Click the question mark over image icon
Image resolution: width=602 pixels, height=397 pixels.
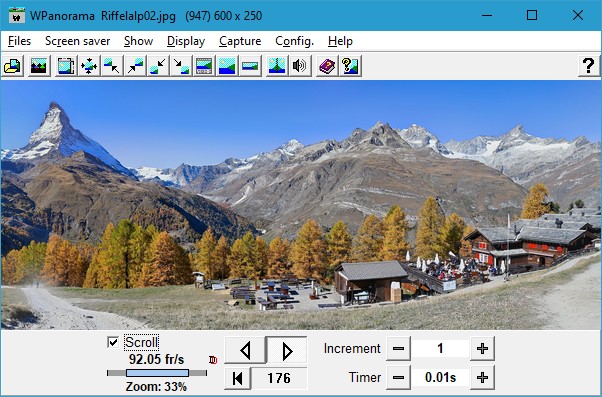[x=350, y=66]
